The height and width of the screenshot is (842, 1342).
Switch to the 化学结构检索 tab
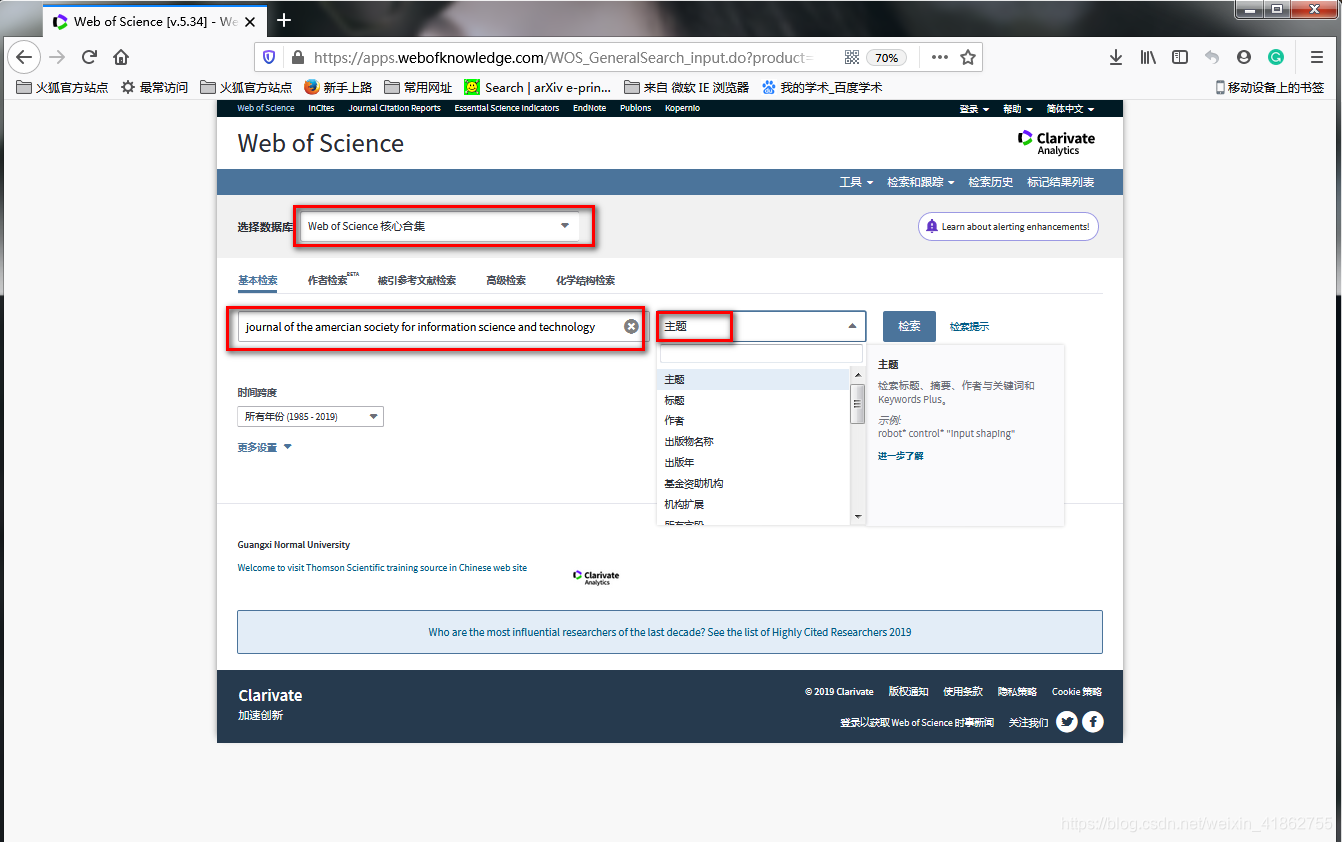click(x=585, y=281)
